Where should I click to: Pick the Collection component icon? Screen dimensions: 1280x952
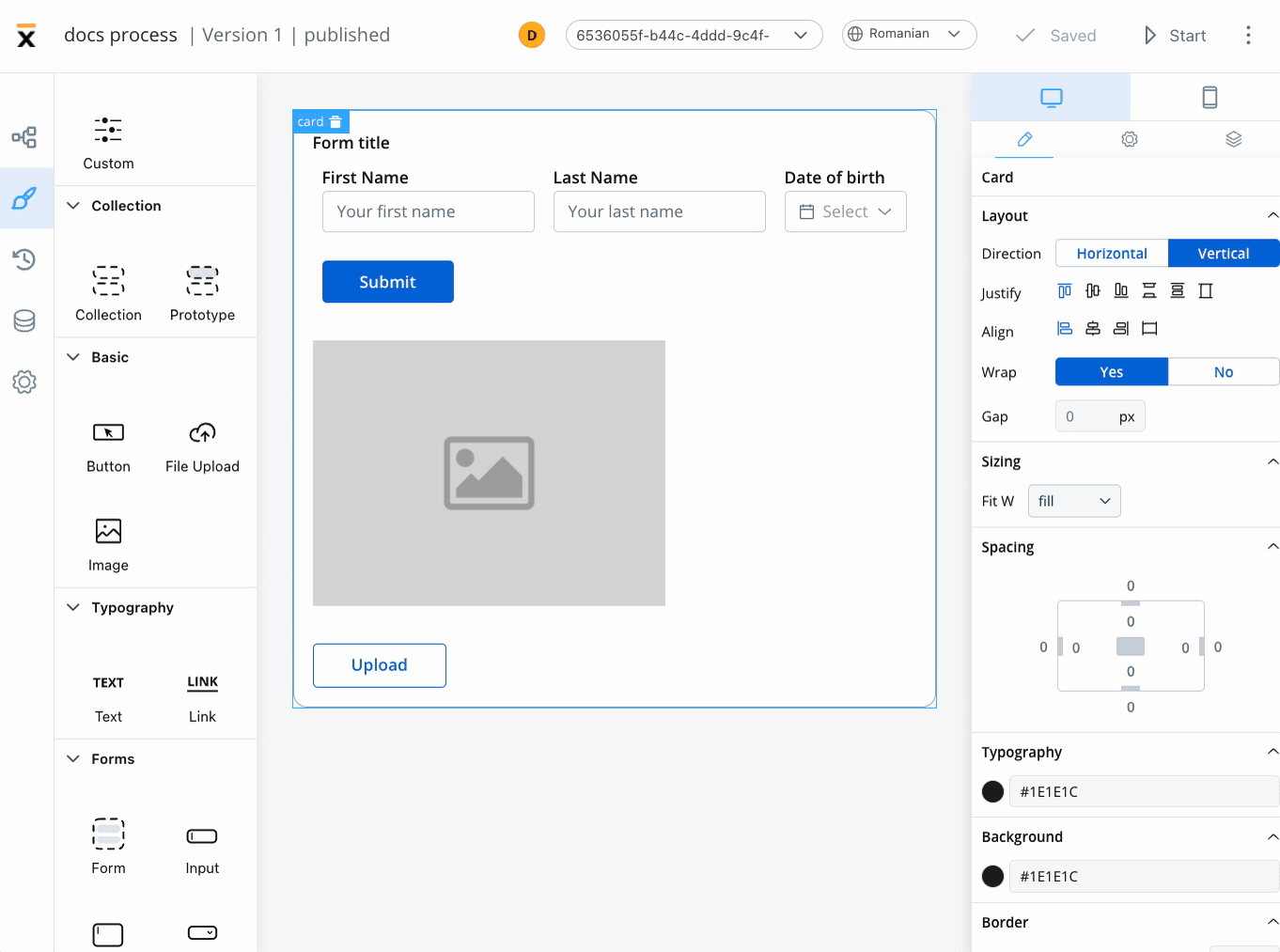tap(108, 281)
